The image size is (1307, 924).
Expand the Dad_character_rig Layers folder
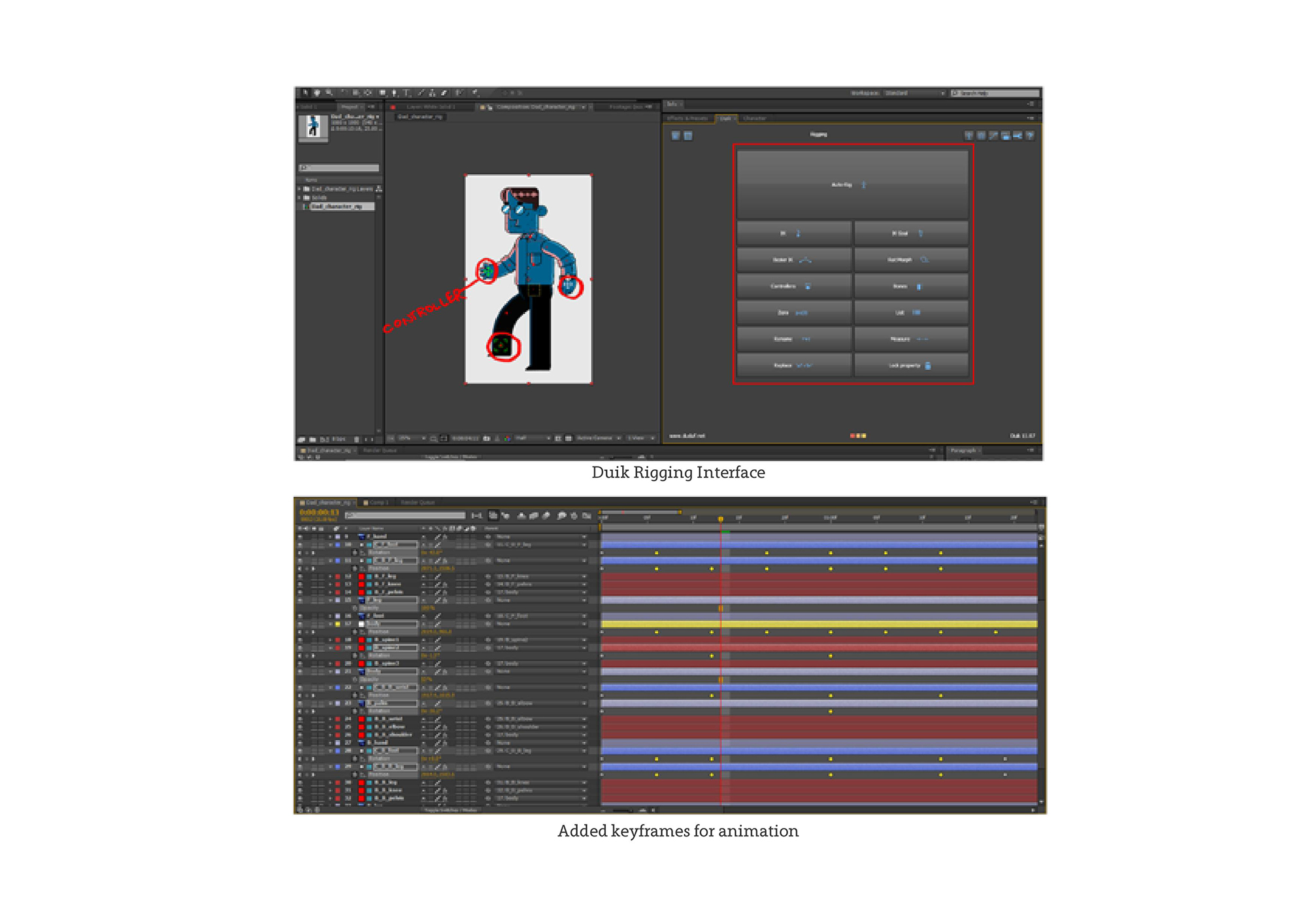tap(299, 189)
